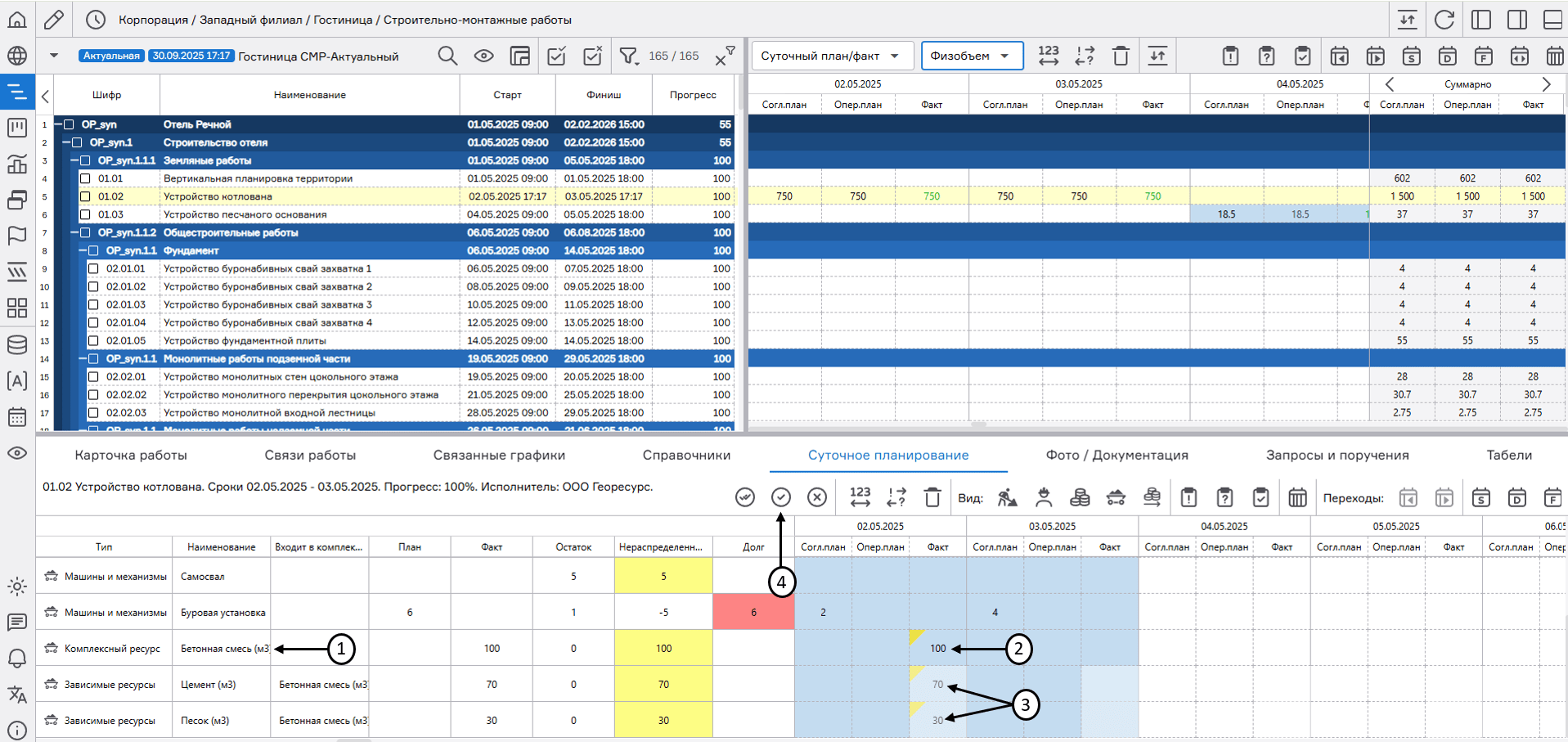Click the search magnifier icon
The image size is (1568, 742).
[447, 56]
